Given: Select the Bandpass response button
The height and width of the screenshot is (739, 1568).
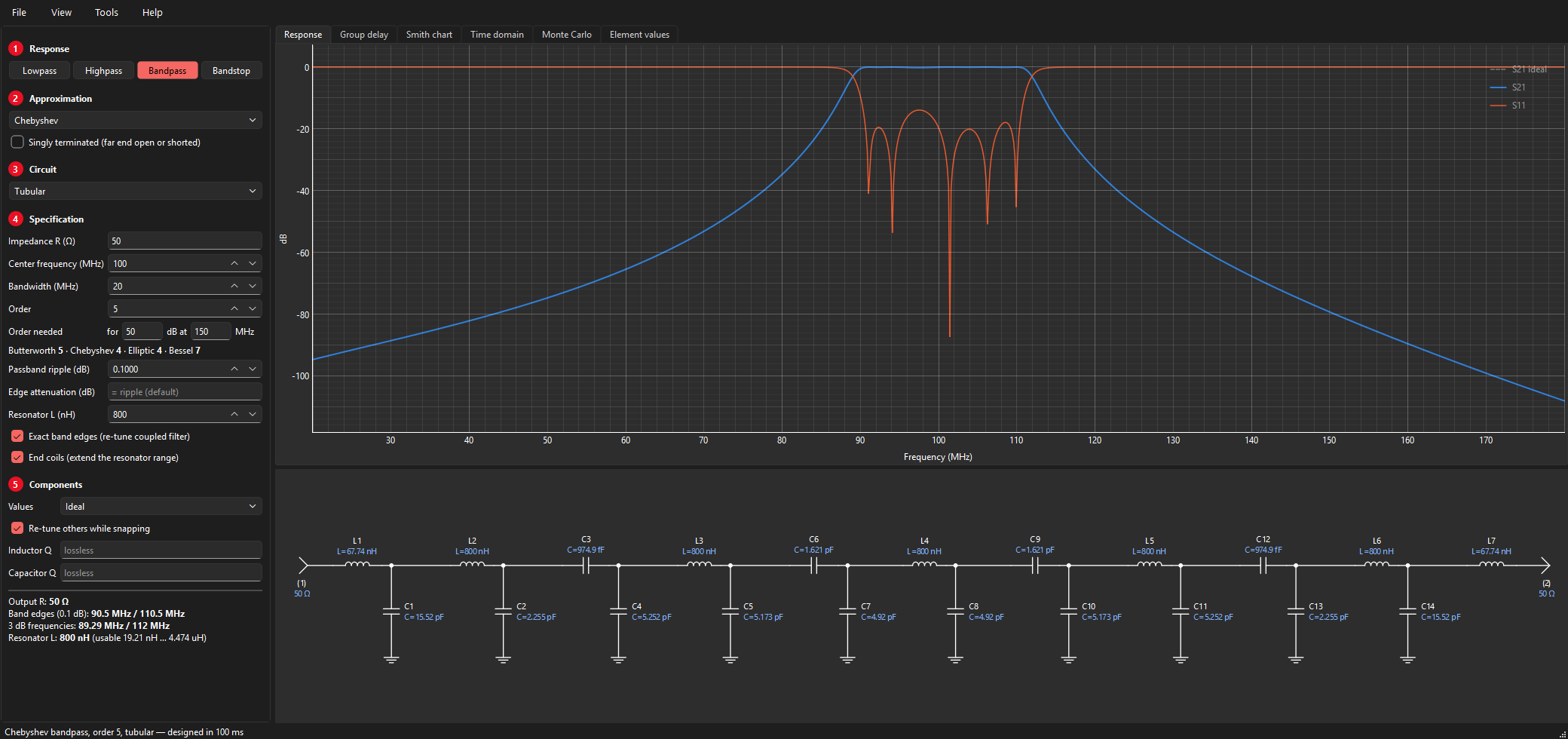Looking at the screenshot, I should pyautogui.click(x=167, y=70).
